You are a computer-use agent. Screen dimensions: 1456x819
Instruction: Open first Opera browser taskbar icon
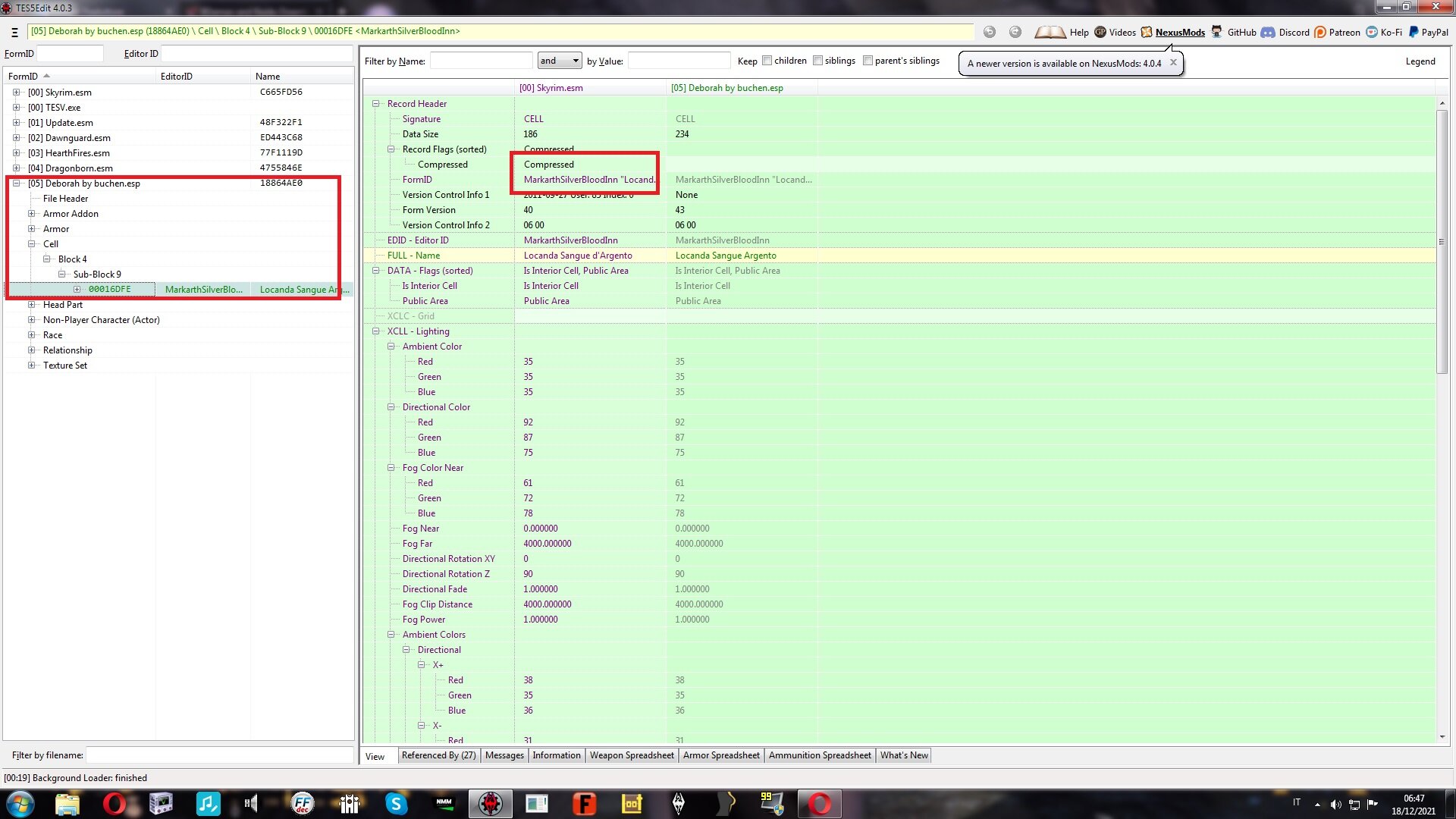pyautogui.click(x=114, y=804)
